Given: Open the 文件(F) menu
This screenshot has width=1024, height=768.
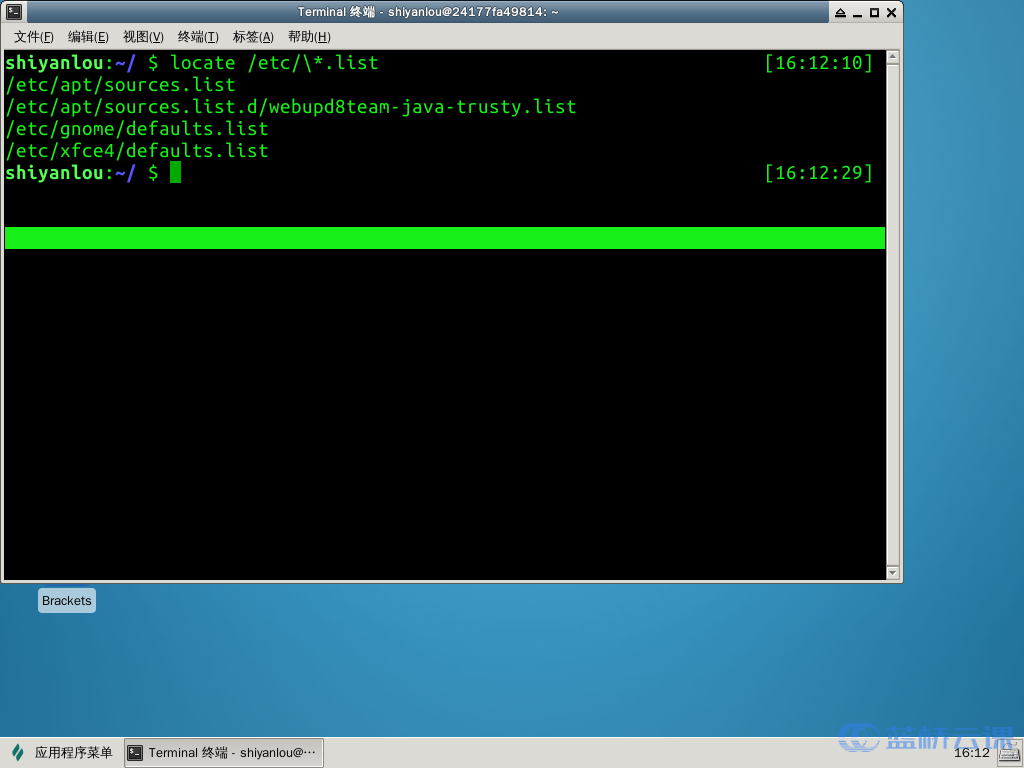Looking at the screenshot, I should [33, 37].
